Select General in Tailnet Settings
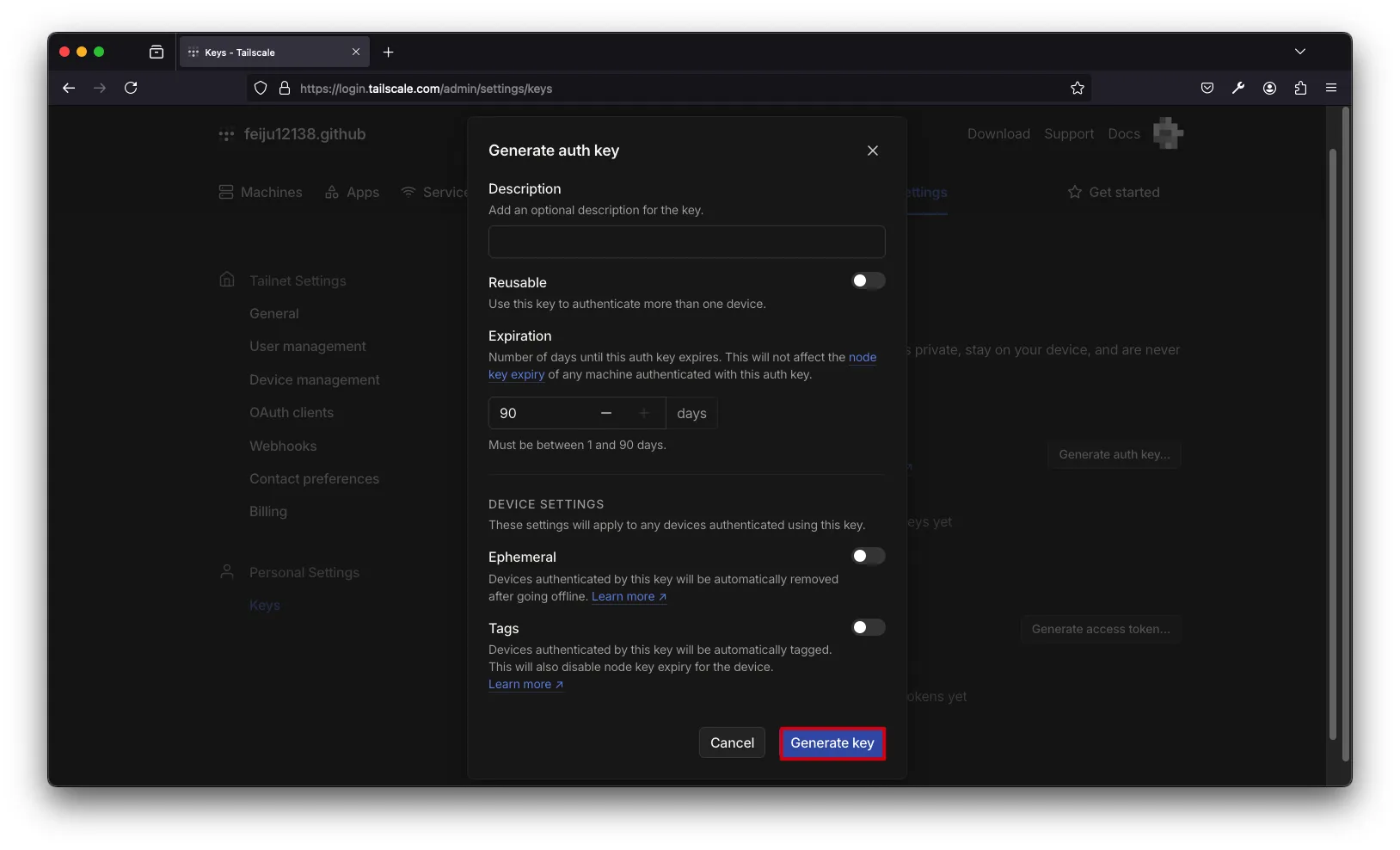The height and width of the screenshot is (850, 1400). 274,314
